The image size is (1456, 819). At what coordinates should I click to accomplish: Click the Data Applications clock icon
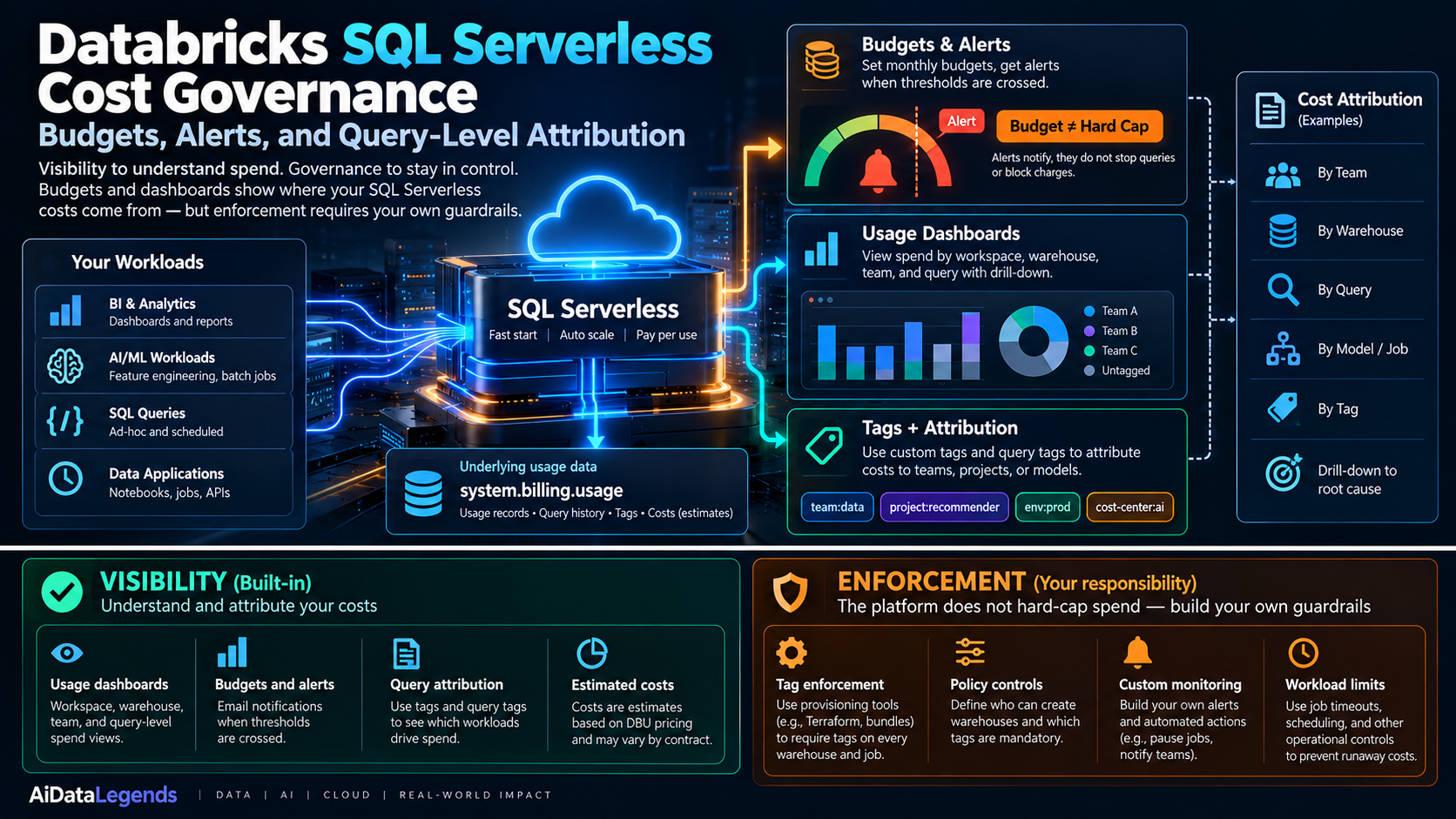(65, 479)
